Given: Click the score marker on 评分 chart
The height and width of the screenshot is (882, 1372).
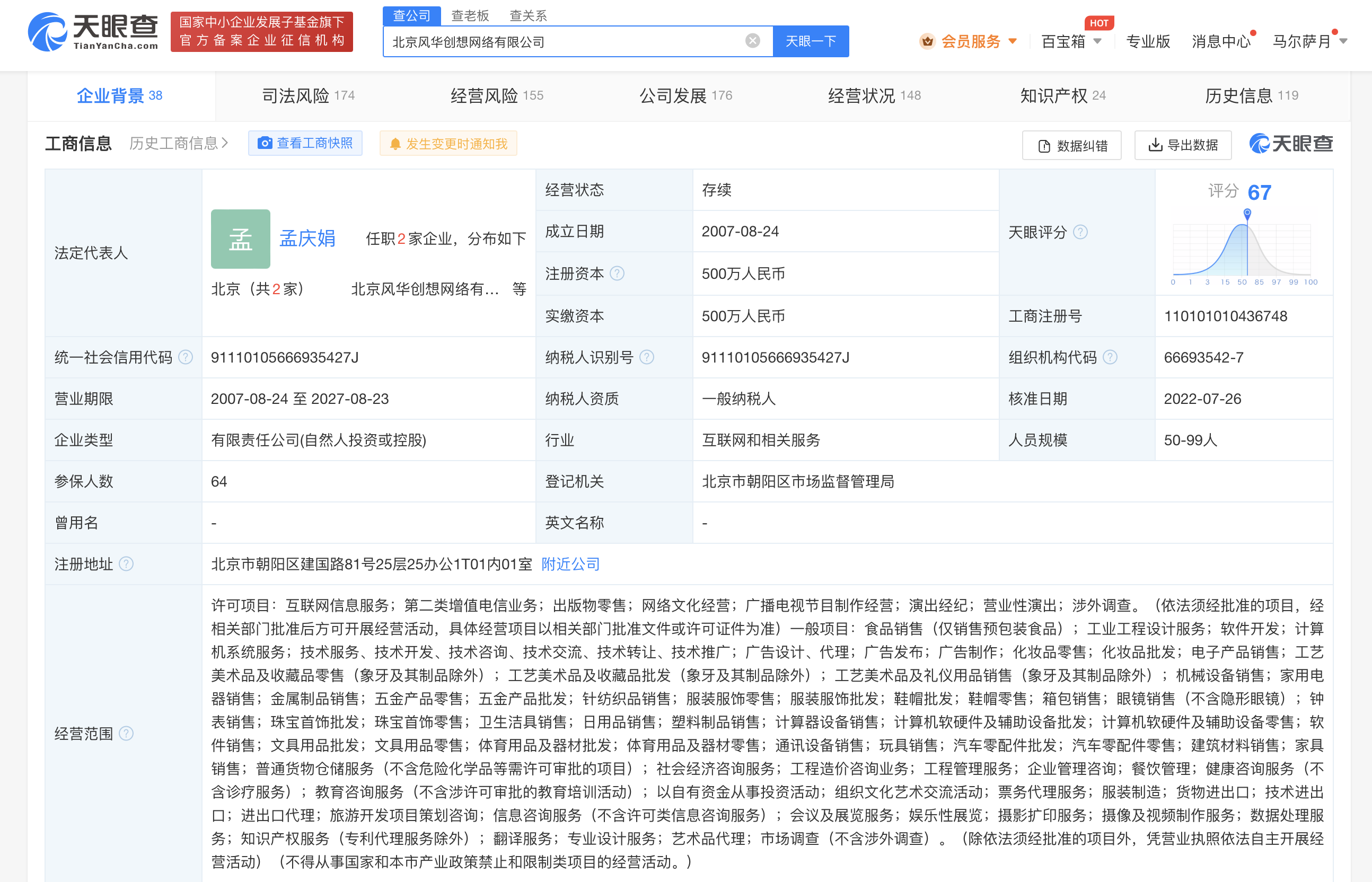Looking at the screenshot, I should pyautogui.click(x=1247, y=214).
